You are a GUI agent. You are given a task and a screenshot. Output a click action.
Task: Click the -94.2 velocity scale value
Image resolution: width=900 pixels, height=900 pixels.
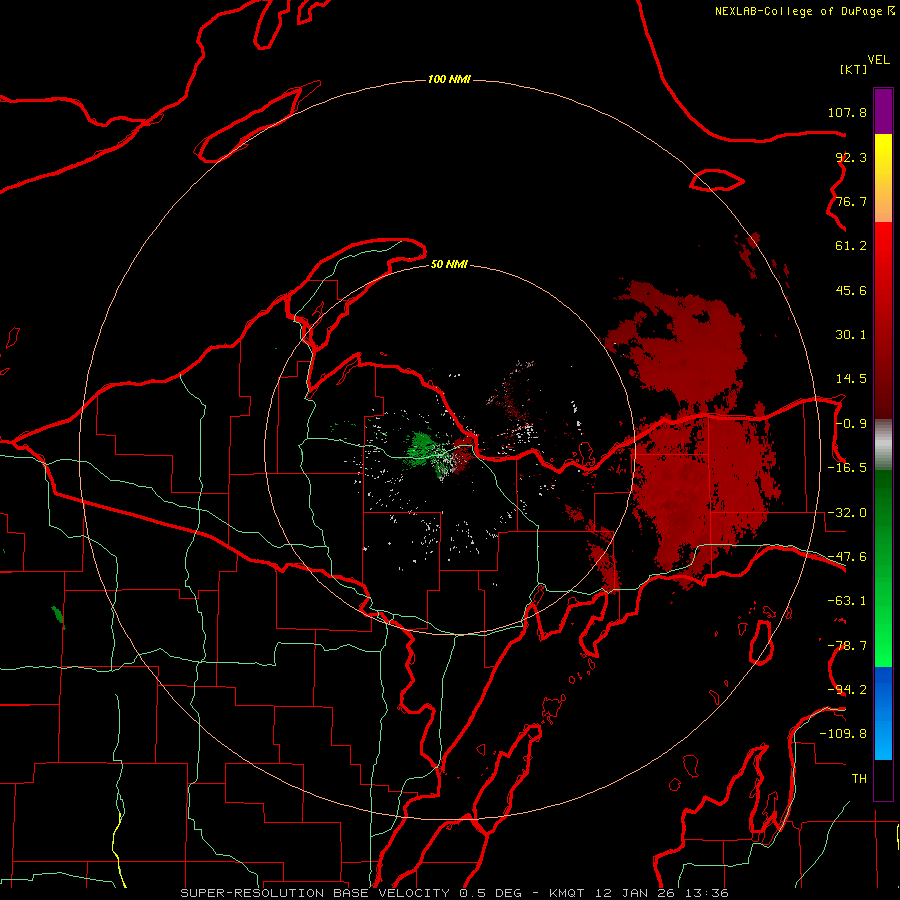847,689
